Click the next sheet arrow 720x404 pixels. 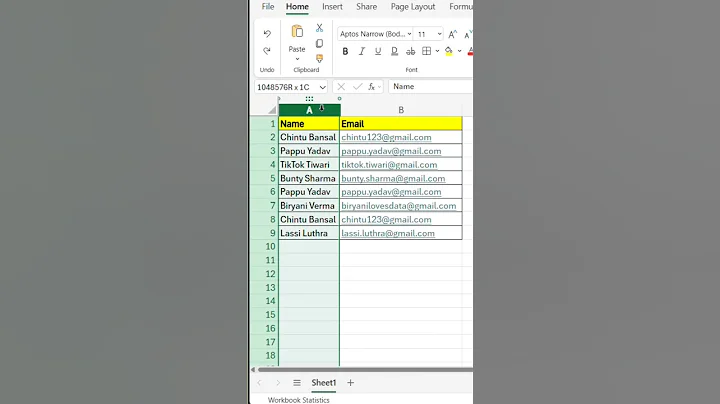(278, 382)
